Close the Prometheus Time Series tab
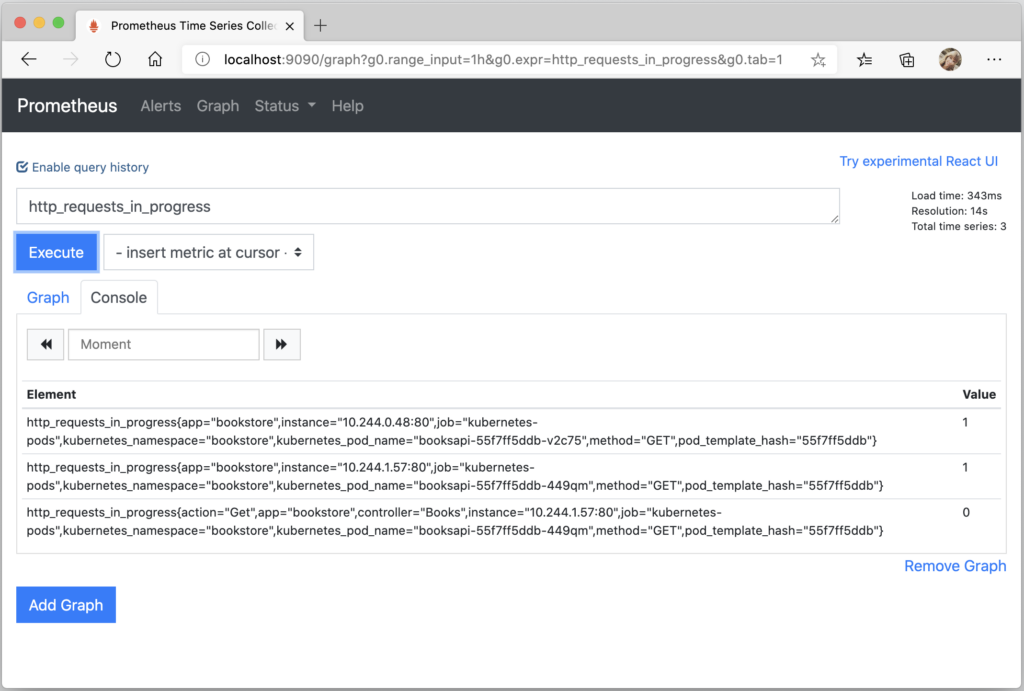 tap(290, 26)
